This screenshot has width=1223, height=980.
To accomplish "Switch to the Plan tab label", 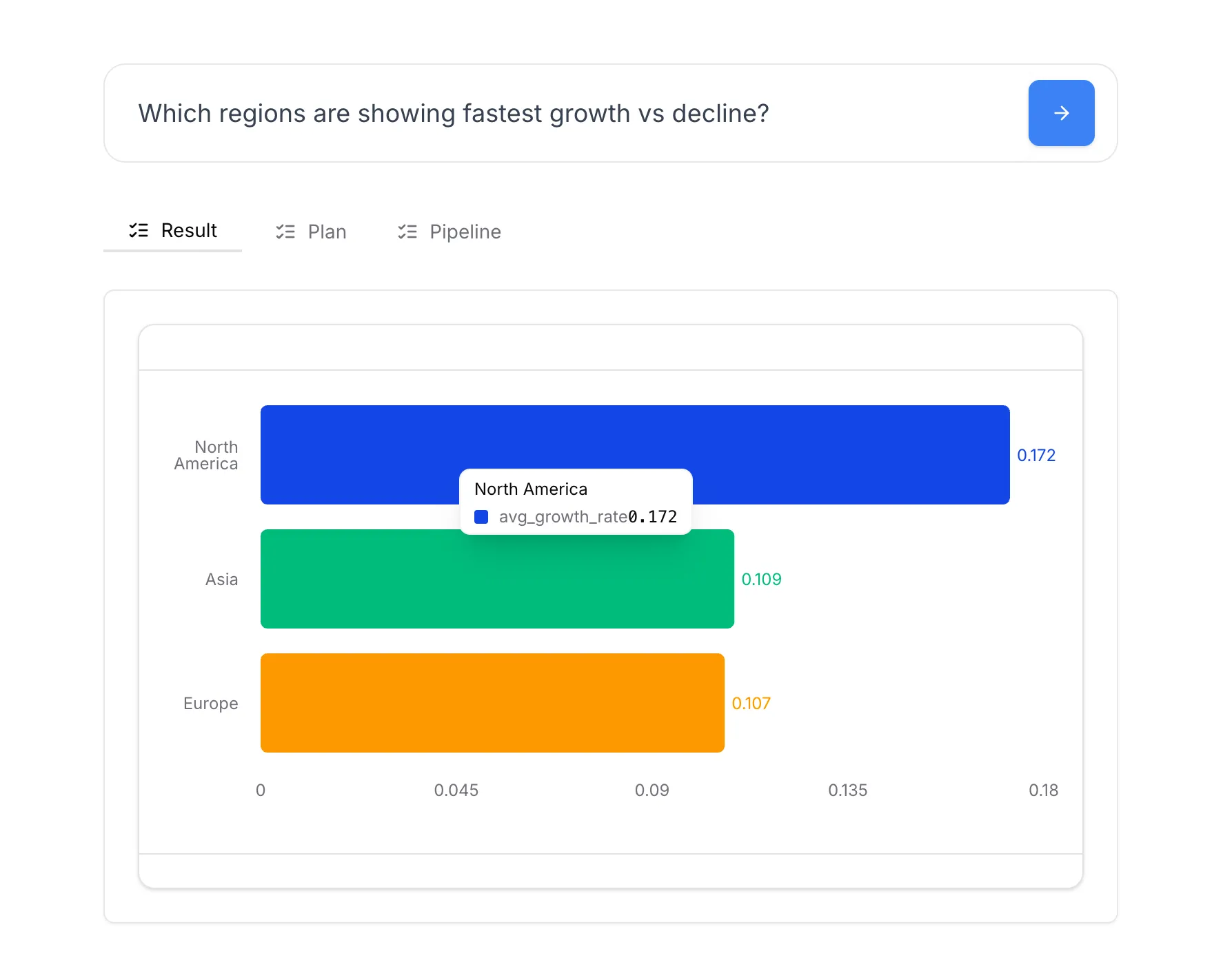I will coord(327,232).
